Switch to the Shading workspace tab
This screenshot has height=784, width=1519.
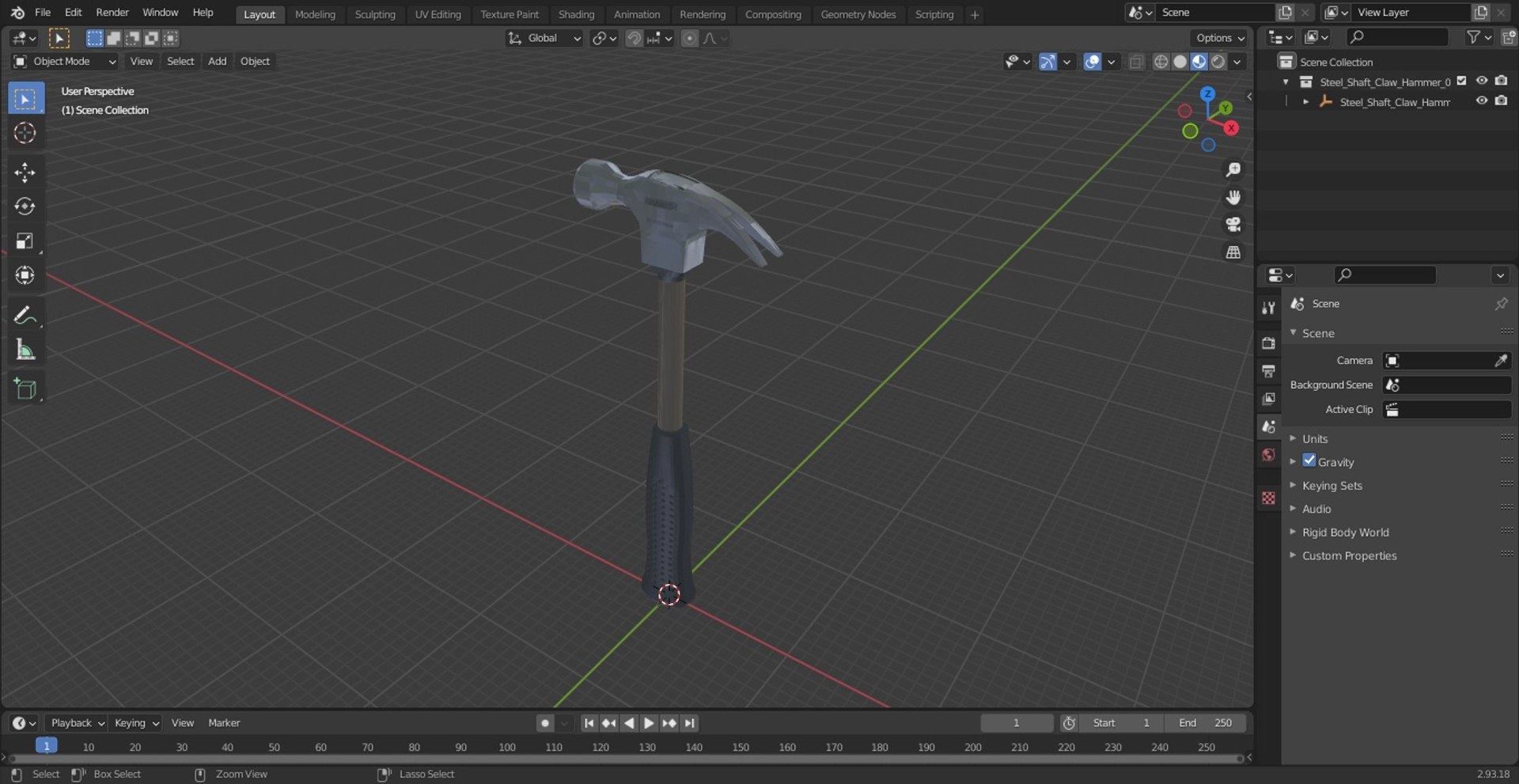576,14
